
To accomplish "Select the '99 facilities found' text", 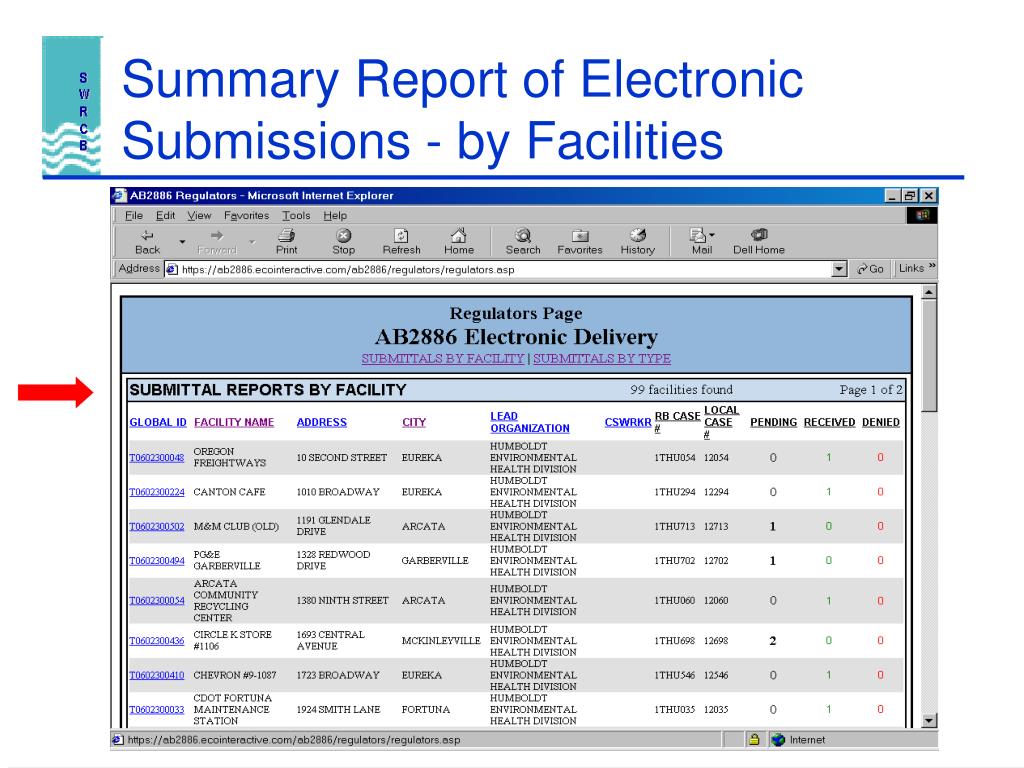I will [x=681, y=390].
